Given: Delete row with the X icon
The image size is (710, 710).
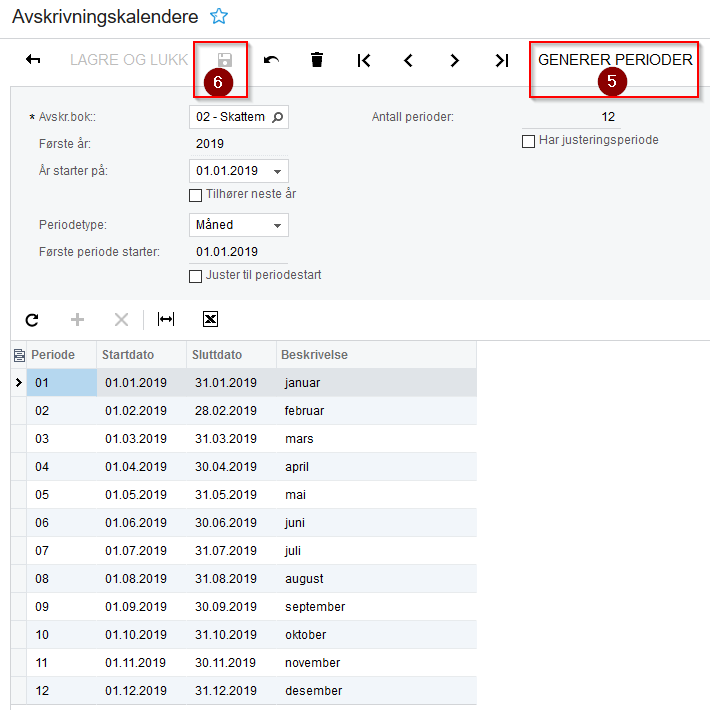Looking at the screenshot, I should point(121,320).
